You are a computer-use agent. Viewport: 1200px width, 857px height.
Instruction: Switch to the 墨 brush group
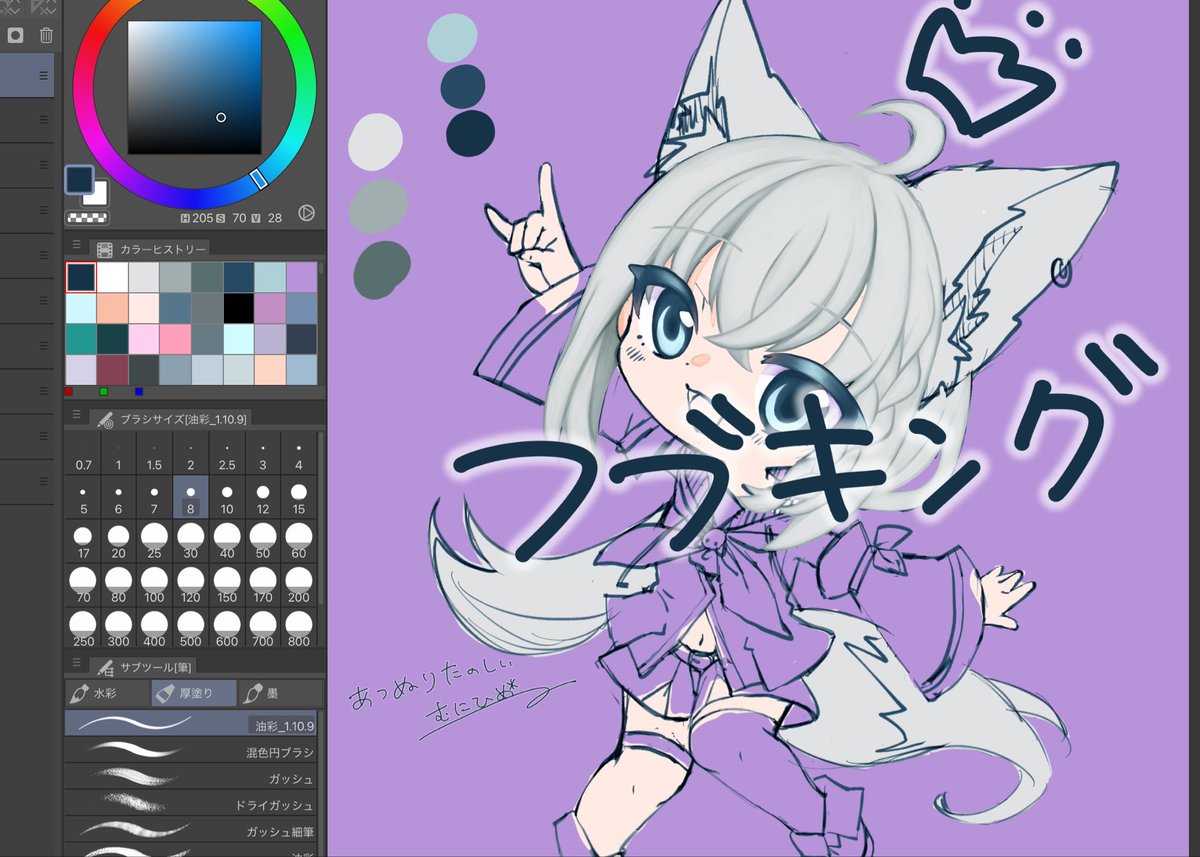[280, 692]
